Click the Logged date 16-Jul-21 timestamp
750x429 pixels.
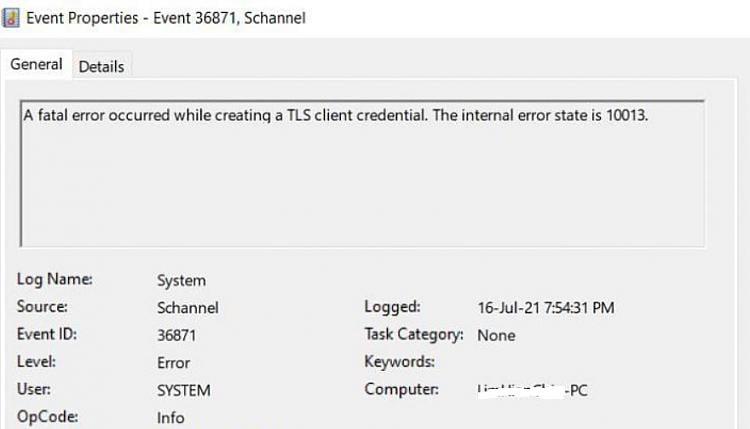click(546, 308)
